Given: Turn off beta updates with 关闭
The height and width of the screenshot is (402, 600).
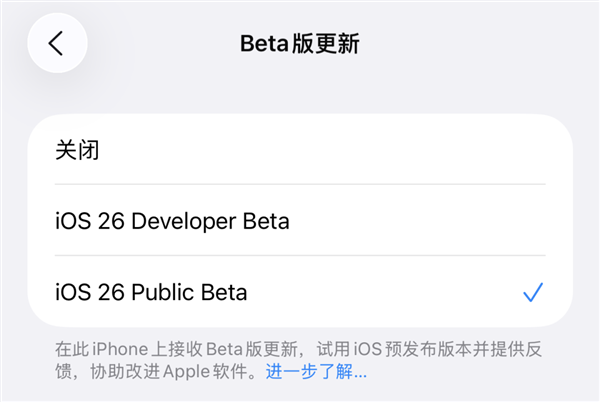Looking at the screenshot, I should [x=300, y=150].
